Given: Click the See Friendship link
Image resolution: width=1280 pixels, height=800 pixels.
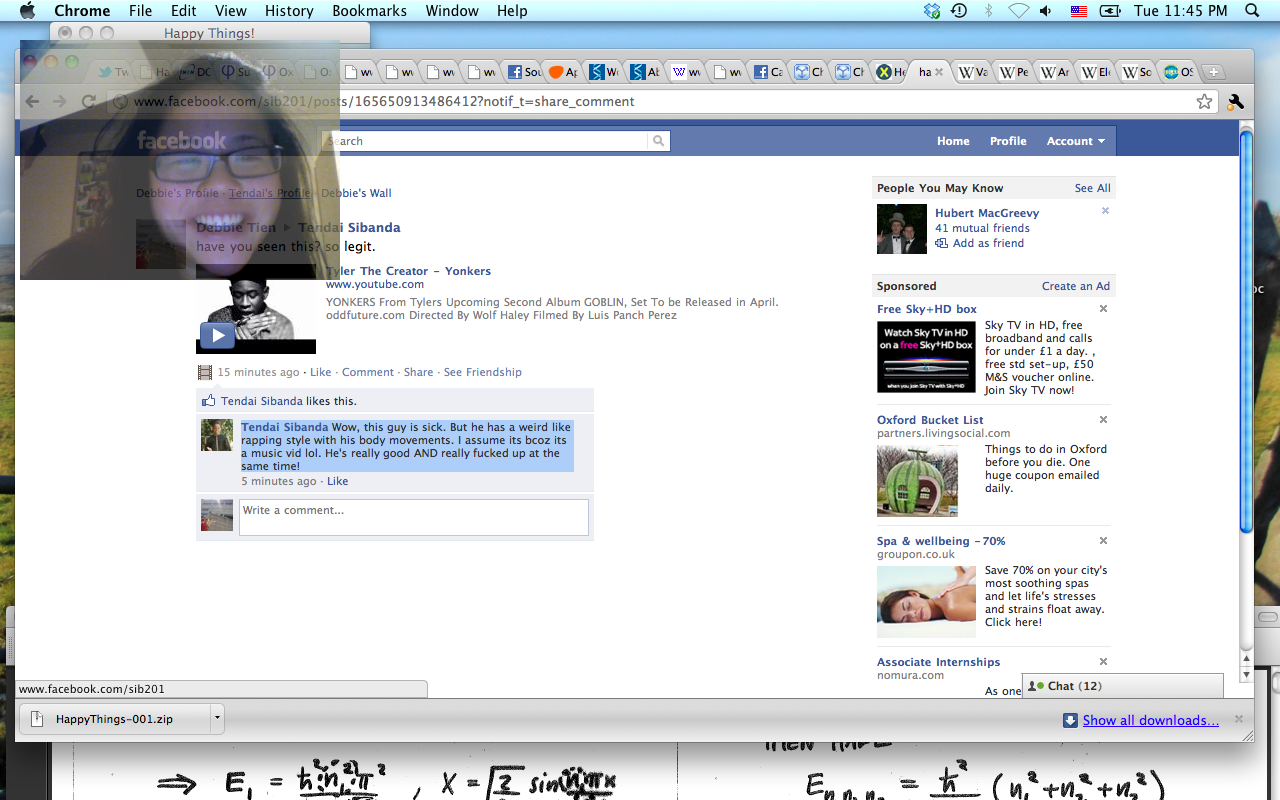Looking at the screenshot, I should pos(482,372).
